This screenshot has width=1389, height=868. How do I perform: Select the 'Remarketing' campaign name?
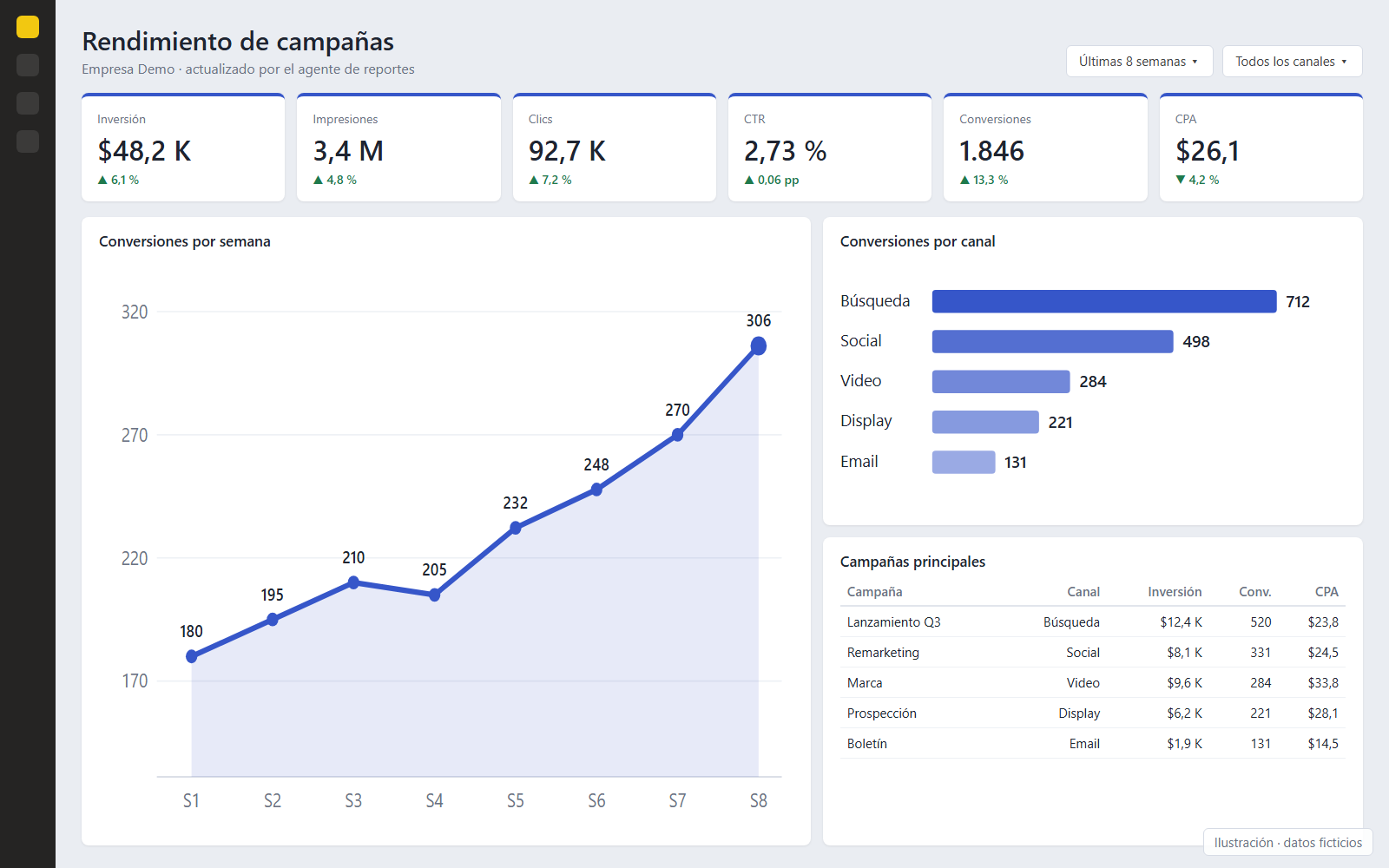883,653
